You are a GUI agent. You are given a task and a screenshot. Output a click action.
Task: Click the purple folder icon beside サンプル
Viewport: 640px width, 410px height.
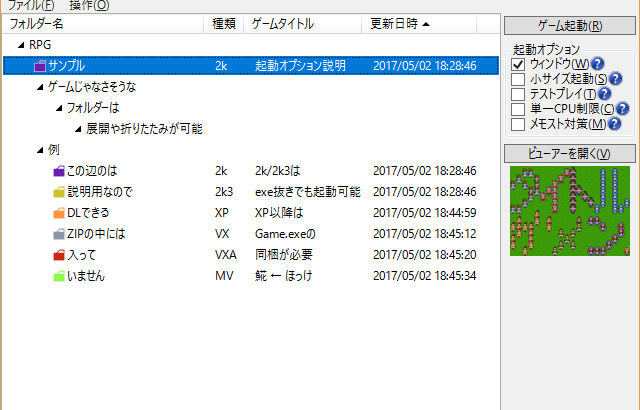tap(40, 66)
